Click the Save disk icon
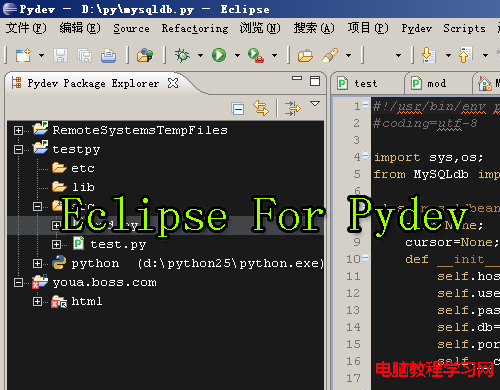Image resolution: width=500 pixels, height=390 pixels. coord(60,55)
